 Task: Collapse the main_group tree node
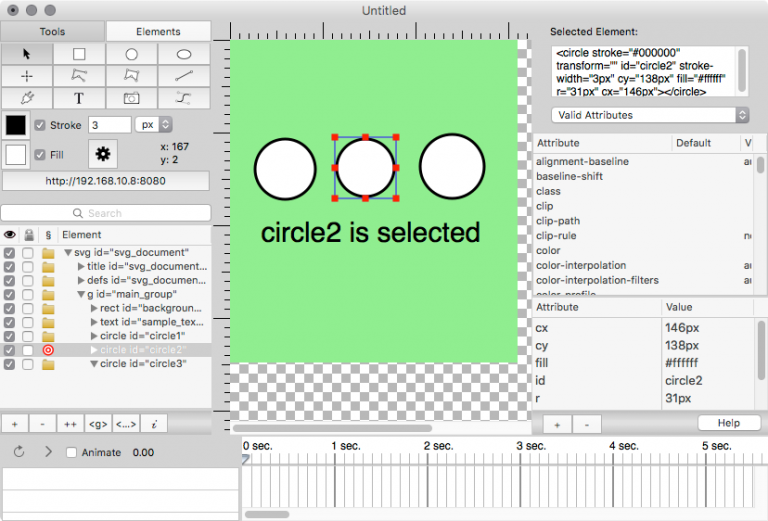(x=80, y=295)
